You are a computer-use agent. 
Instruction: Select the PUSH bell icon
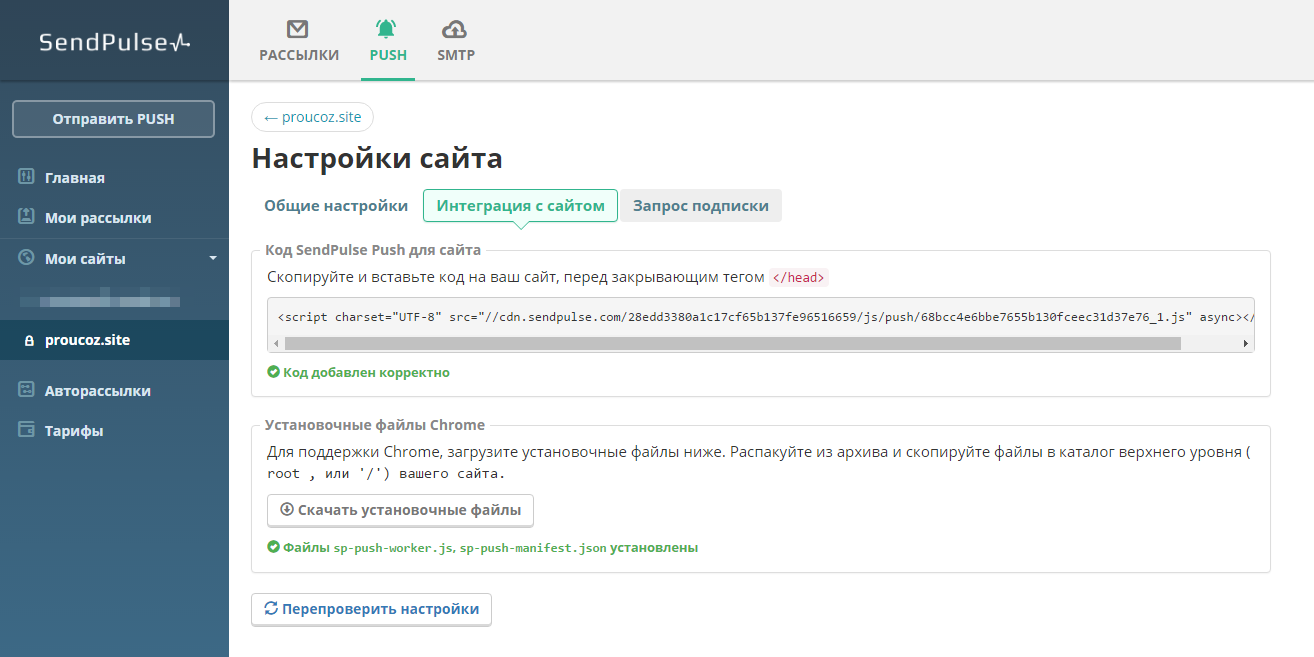click(x=386, y=29)
